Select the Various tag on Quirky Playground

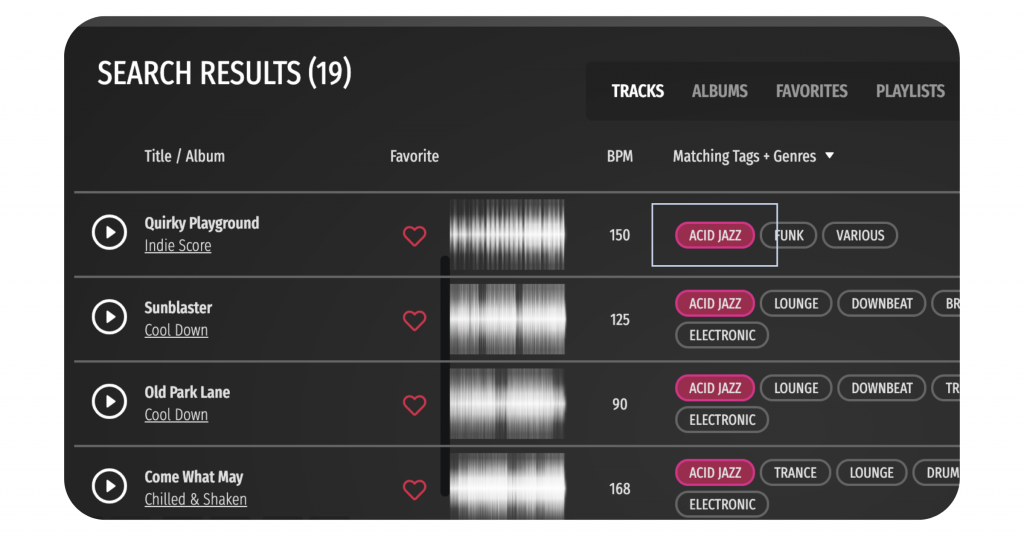[x=860, y=235]
